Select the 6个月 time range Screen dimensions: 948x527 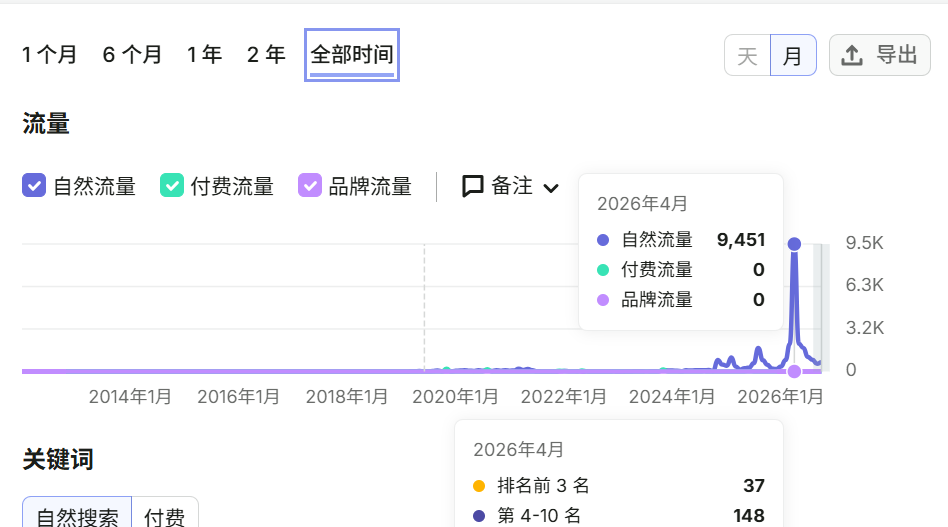[132, 55]
